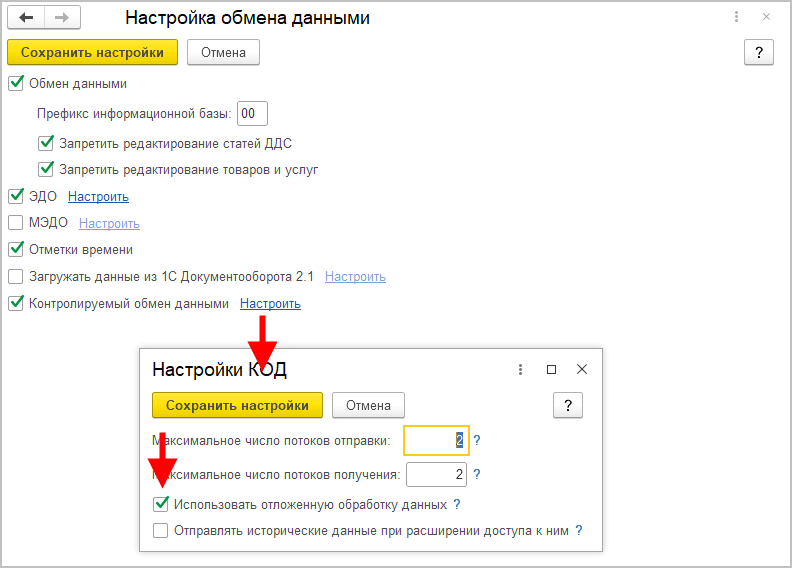Click Сохранить настройки in the main window

coord(92,53)
